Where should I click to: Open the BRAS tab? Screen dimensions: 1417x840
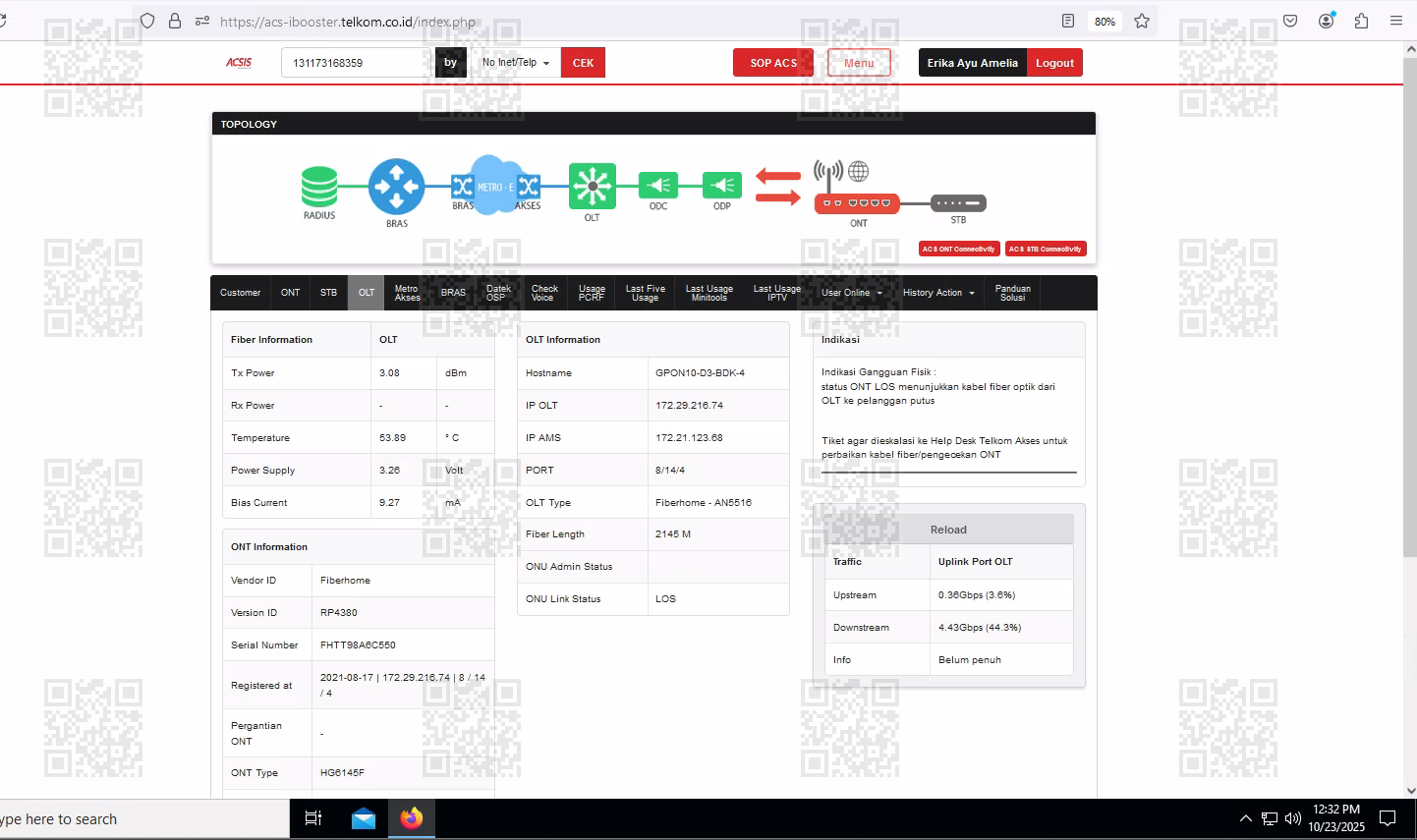click(x=453, y=293)
